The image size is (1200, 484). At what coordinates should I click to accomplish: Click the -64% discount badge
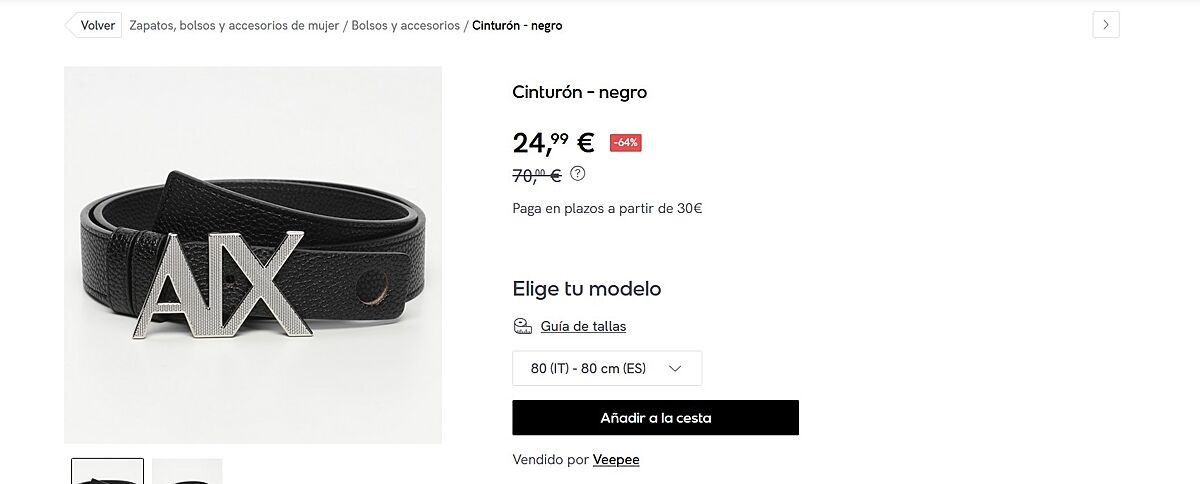(625, 143)
